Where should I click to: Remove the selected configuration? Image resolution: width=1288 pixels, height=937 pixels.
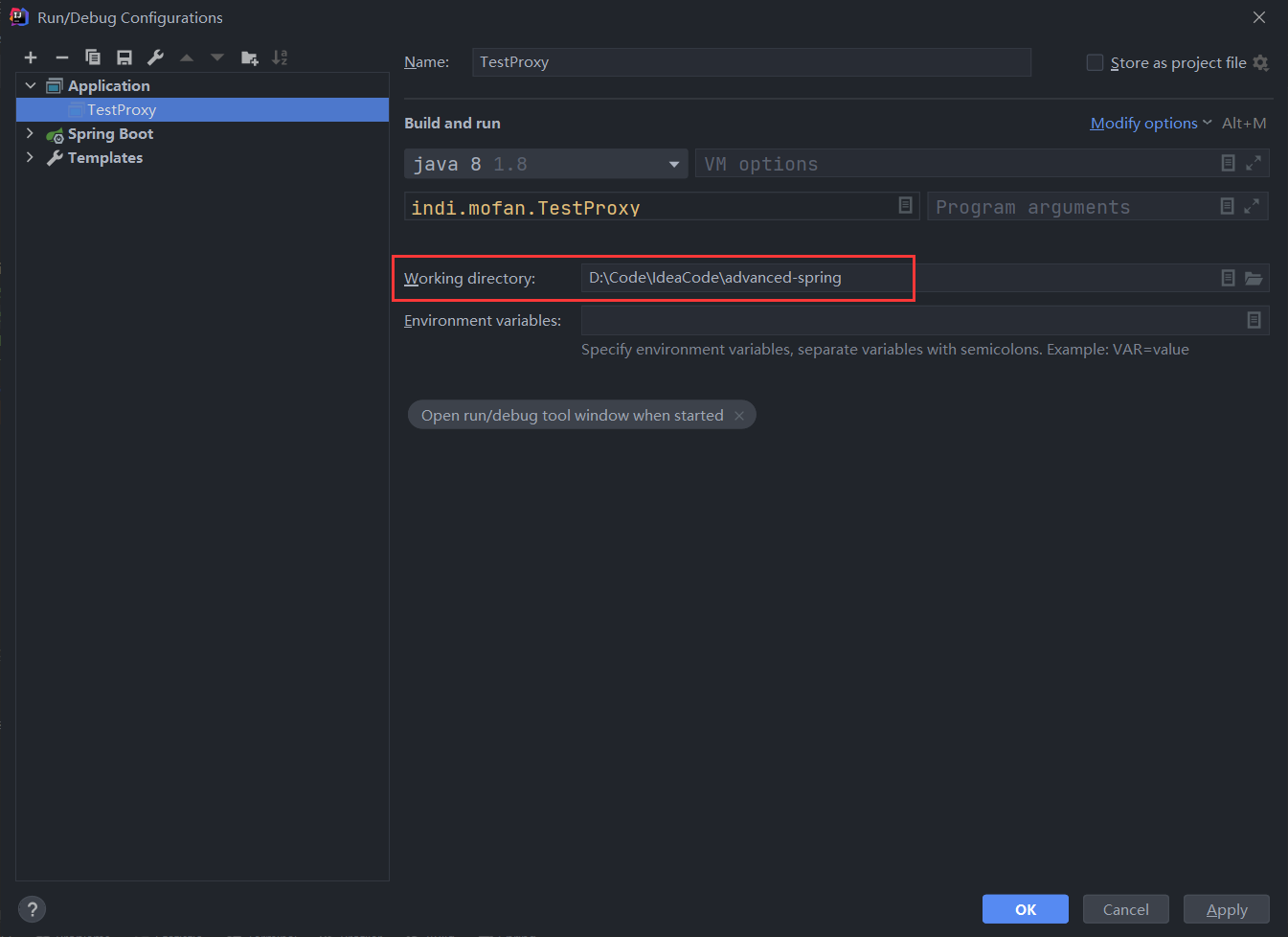[62, 57]
